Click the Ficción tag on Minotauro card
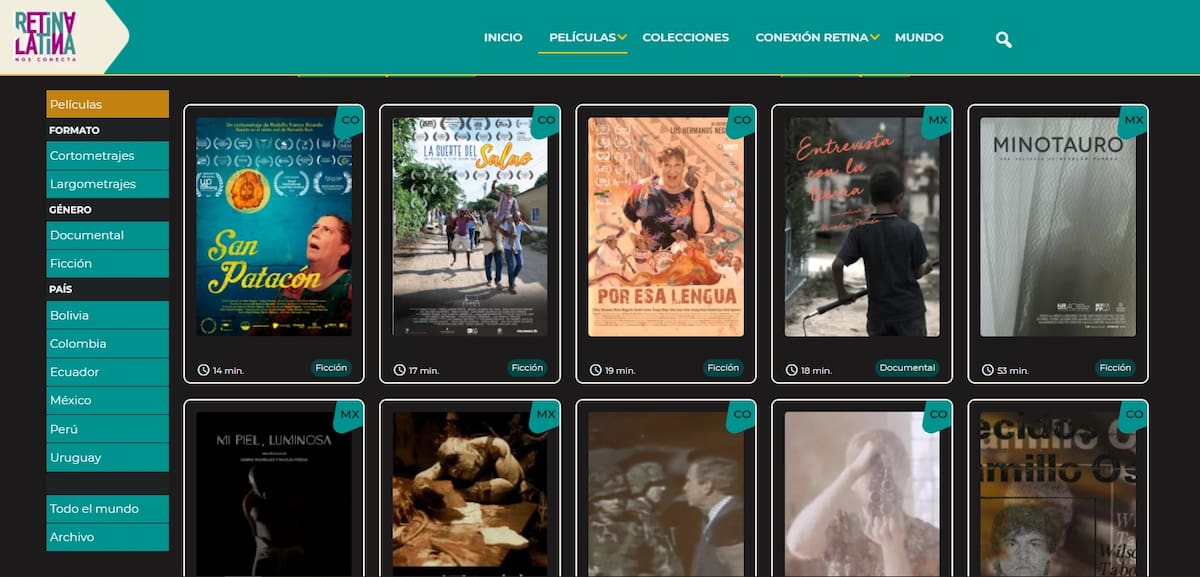 (x=1115, y=368)
